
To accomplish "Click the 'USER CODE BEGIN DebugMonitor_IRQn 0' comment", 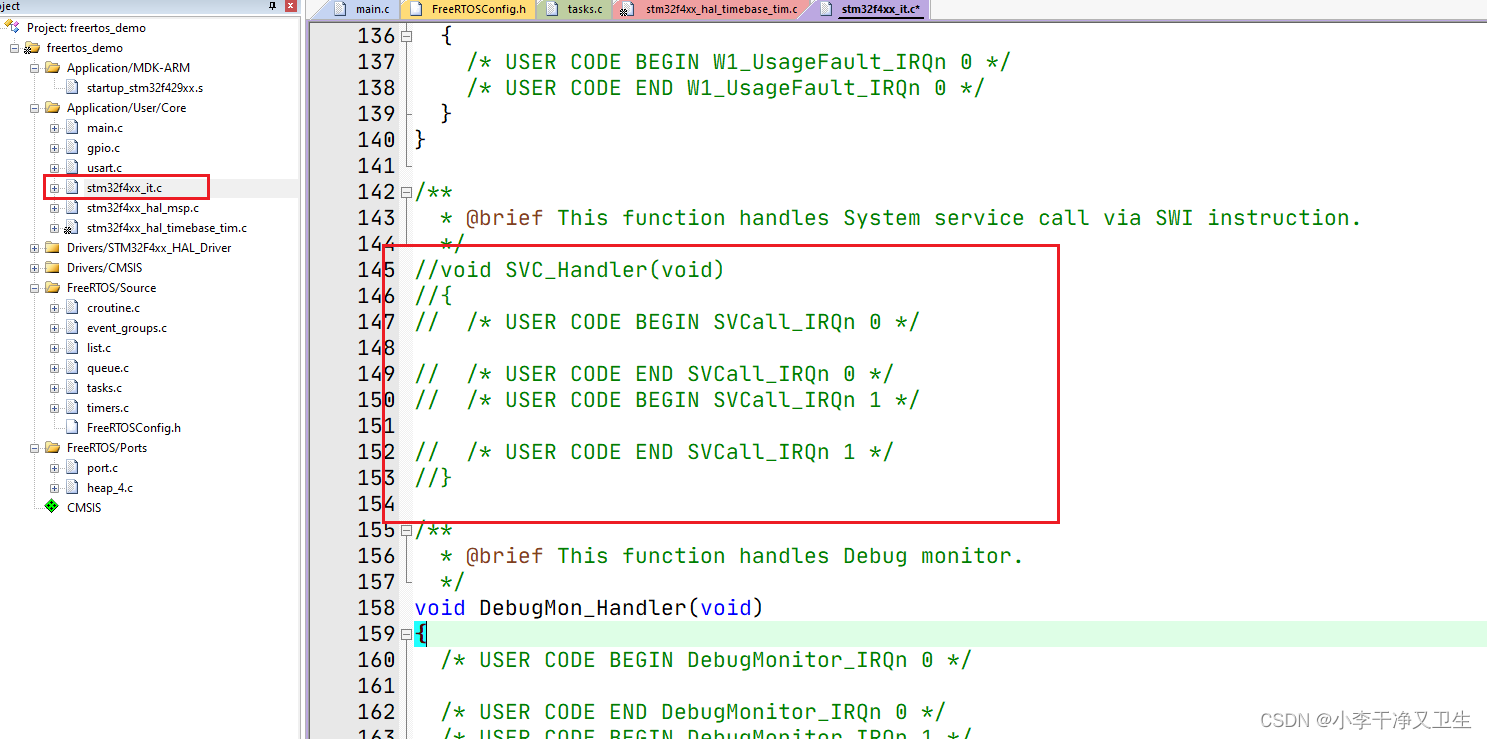I will point(706,659).
